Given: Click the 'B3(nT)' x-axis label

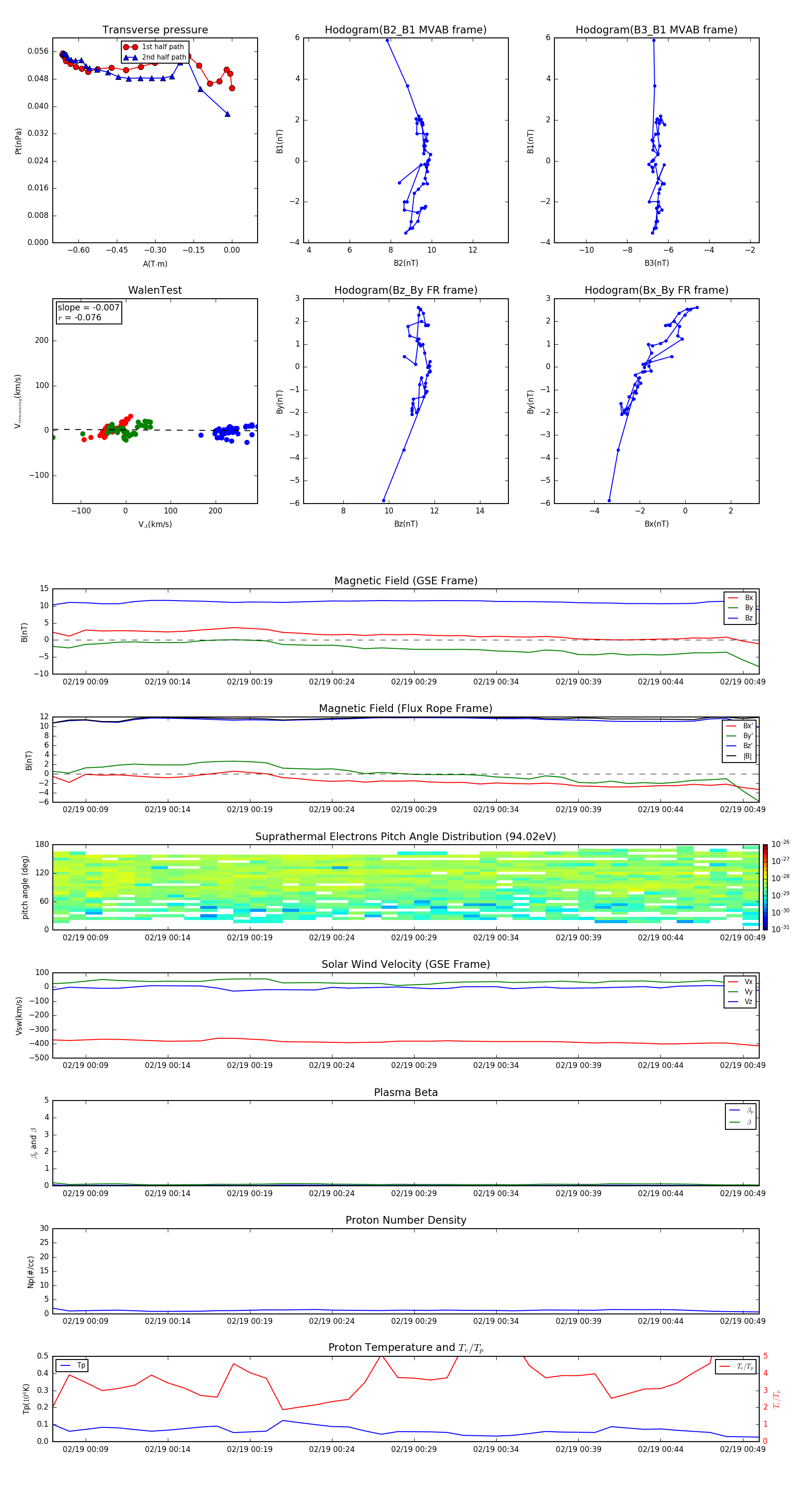Looking at the screenshot, I should click(x=656, y=263).
